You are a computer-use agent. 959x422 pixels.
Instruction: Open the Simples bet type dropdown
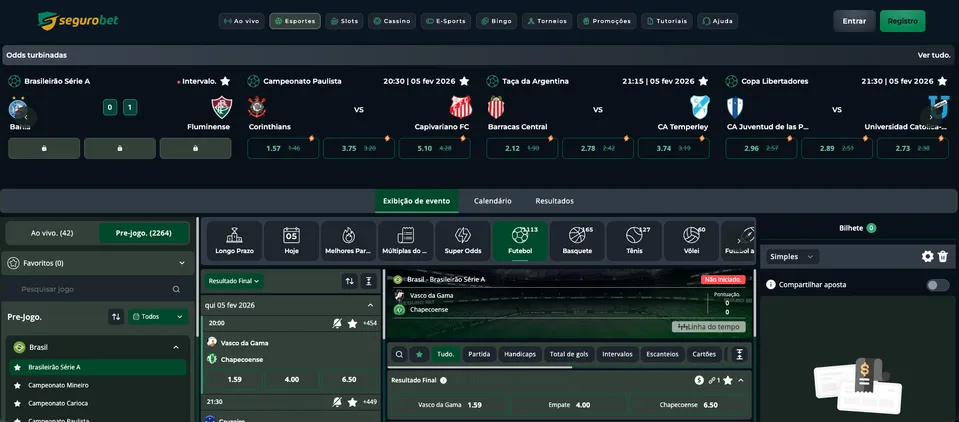click(x=793, y=257)
